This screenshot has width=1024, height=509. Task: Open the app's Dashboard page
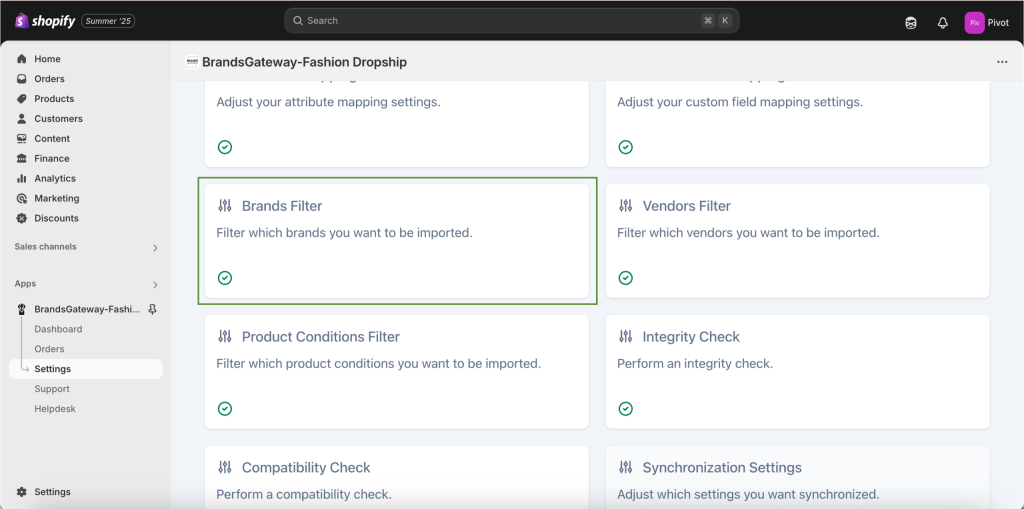point(58,329)
